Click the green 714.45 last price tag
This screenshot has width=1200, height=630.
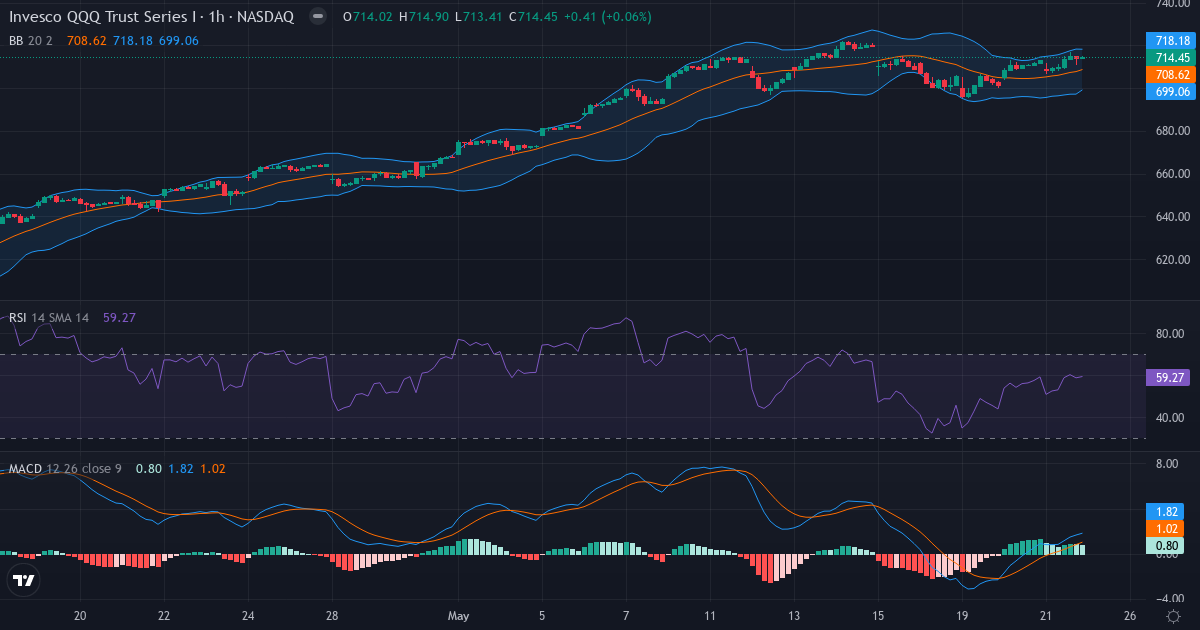click(x=1171, y=58)
